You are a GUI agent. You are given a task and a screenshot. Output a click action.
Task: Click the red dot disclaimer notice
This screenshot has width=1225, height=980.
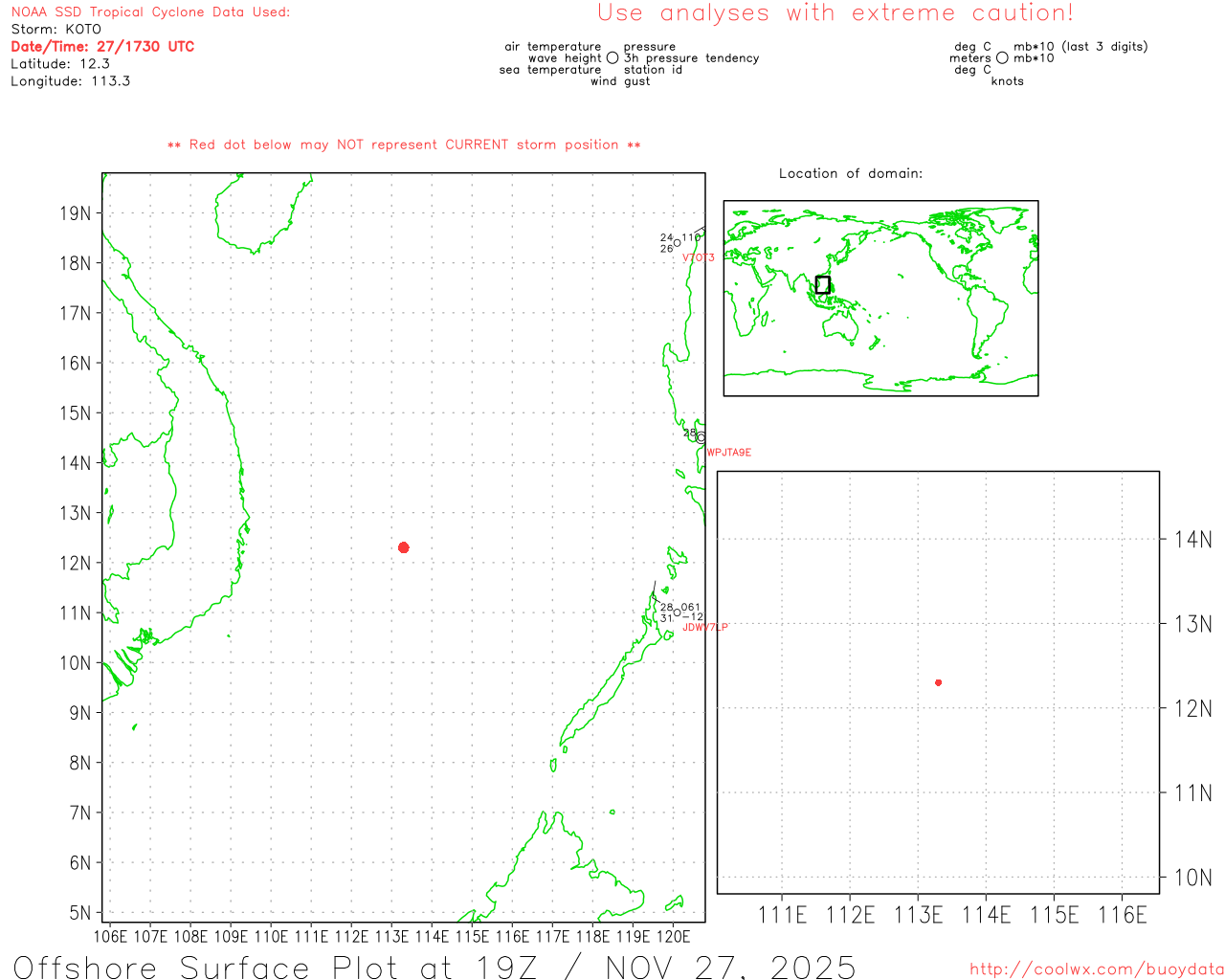404,145
